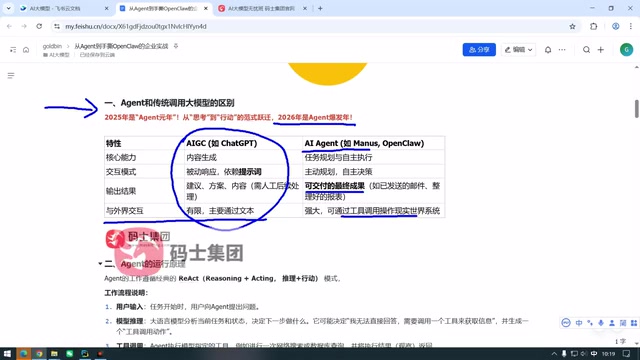Click the punctuation toggle in floating toolbar
The height and width of the screenshot is (360, 640).
[x=590, y=323]
